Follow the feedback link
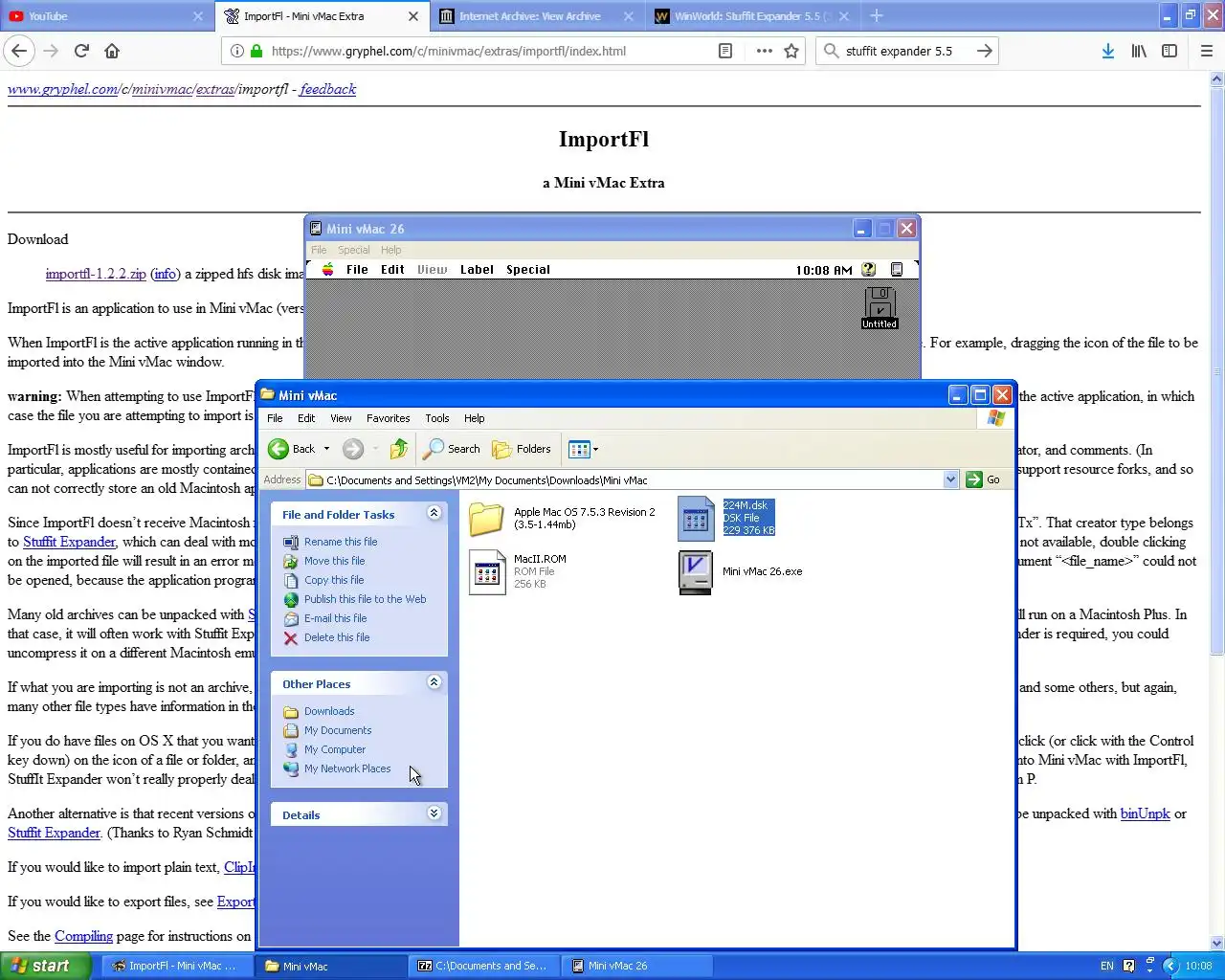Image resolution: width=1225 pixels, height=980 pixels. pos(327,89)
